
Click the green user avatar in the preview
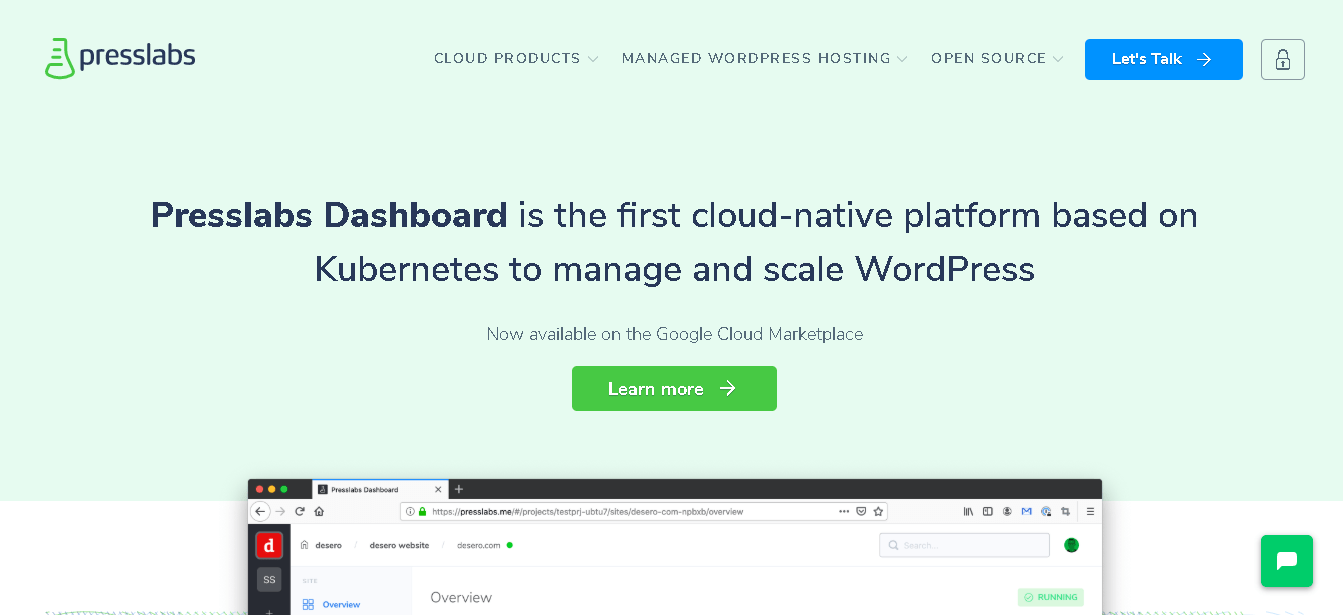point(1071,545)
